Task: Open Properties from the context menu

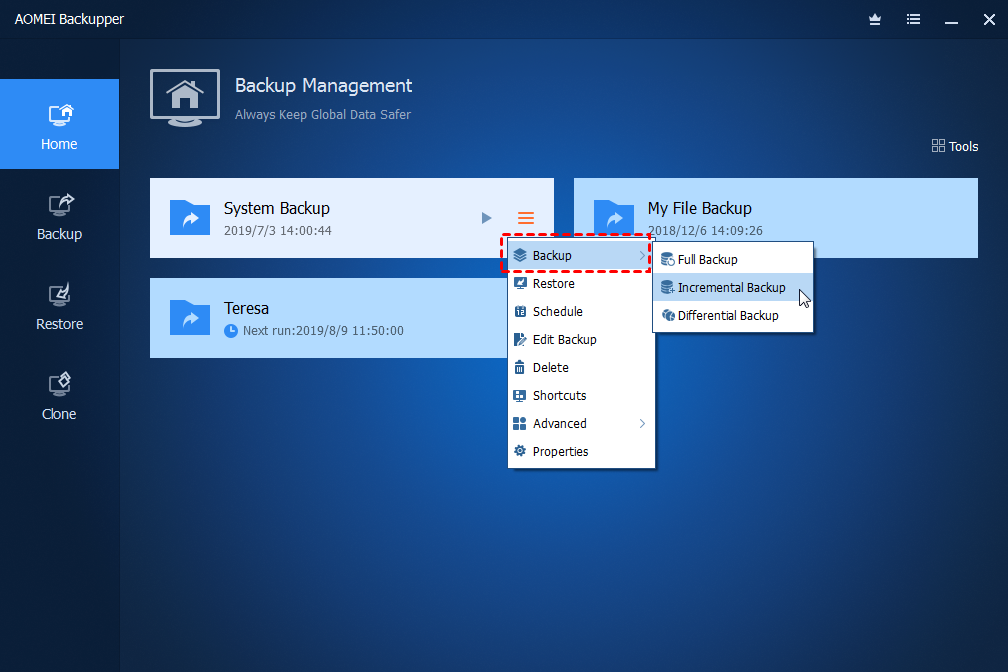Action: pyautogui.click(x=581, y=451)
